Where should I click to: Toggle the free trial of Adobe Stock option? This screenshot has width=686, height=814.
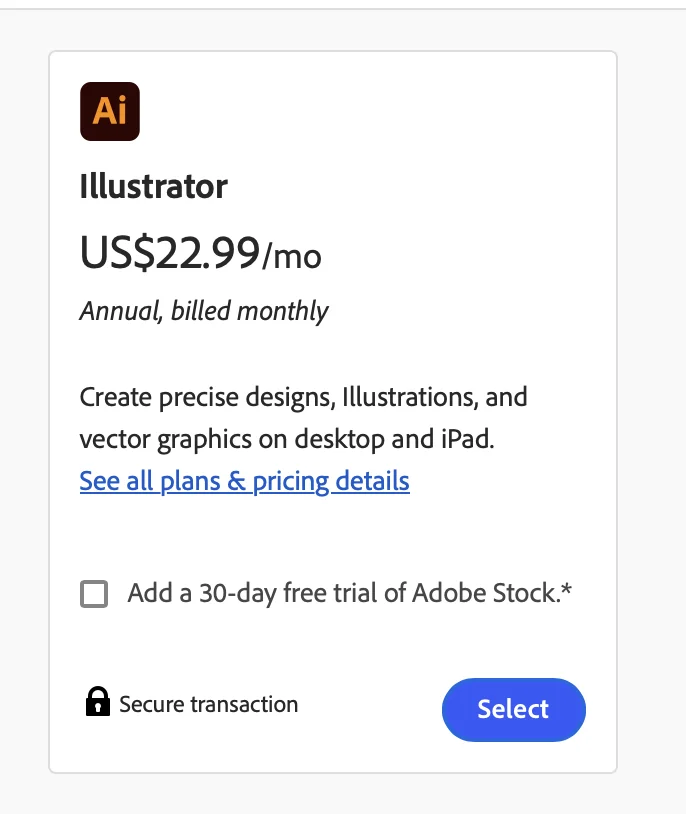coord(96,593)
